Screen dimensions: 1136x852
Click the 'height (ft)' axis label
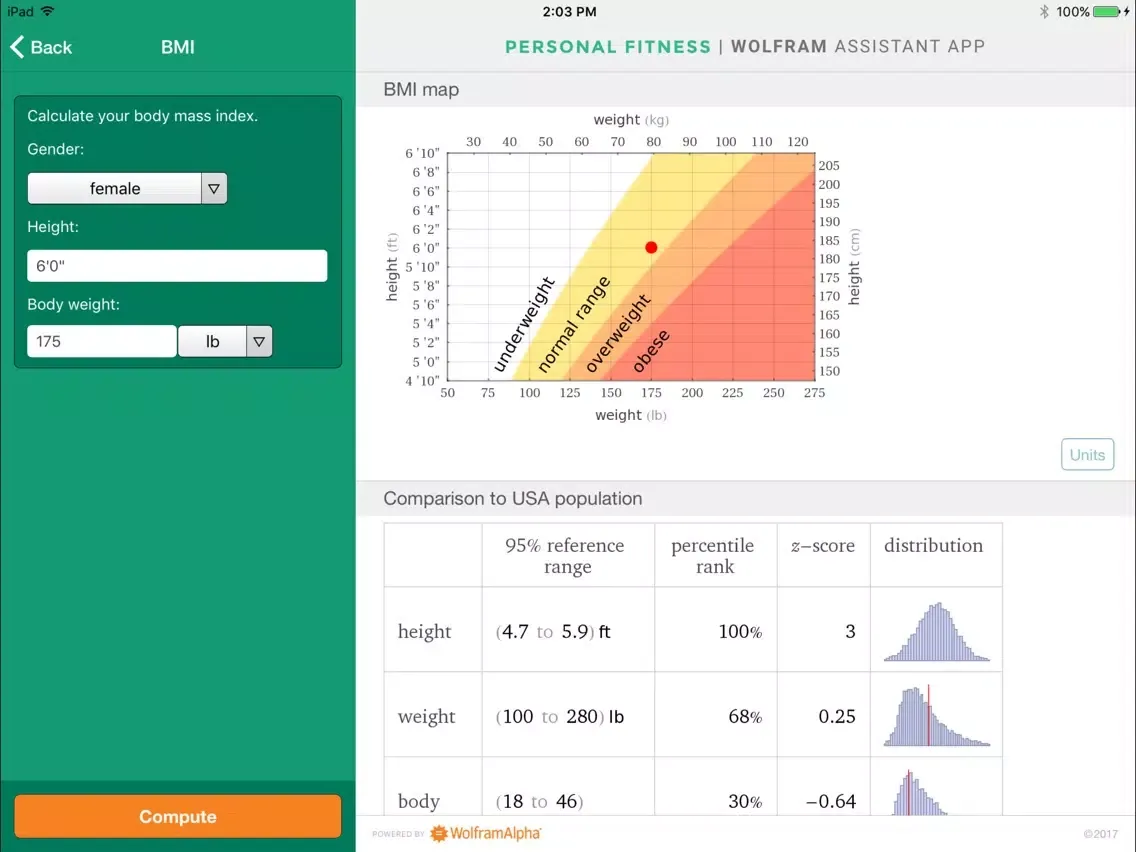tap(392, 267)
